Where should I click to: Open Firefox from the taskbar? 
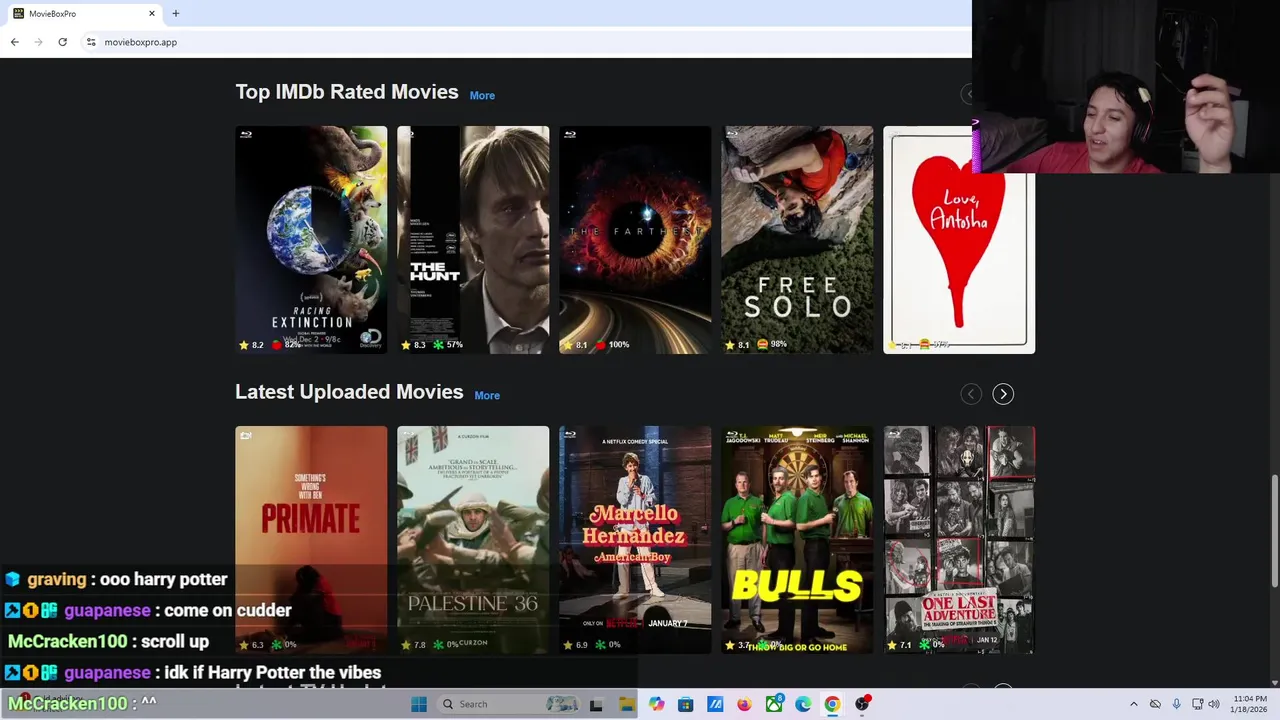click(x=744, y=704)
